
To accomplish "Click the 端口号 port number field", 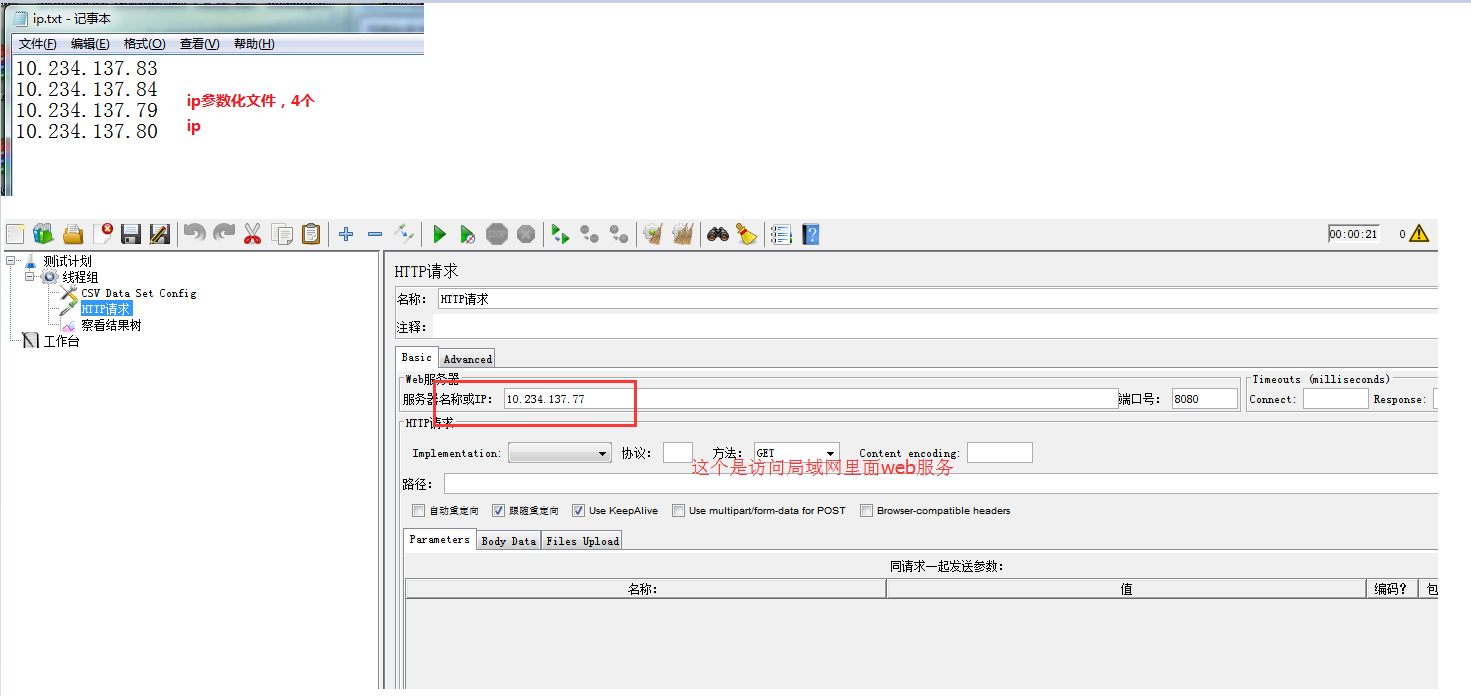I will click(1204, 399).
